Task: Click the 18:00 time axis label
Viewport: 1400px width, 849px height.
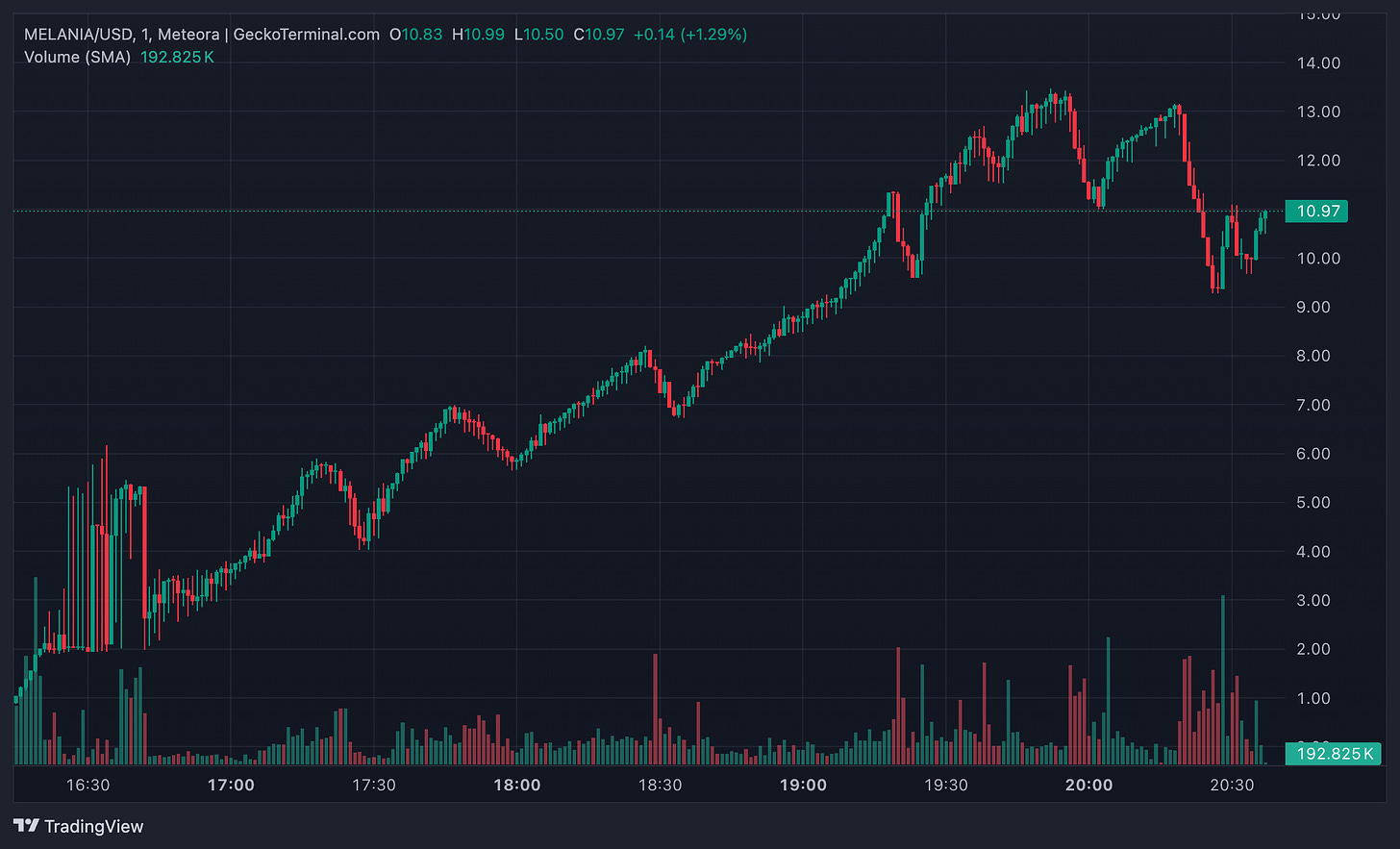Action: [517, 785]
